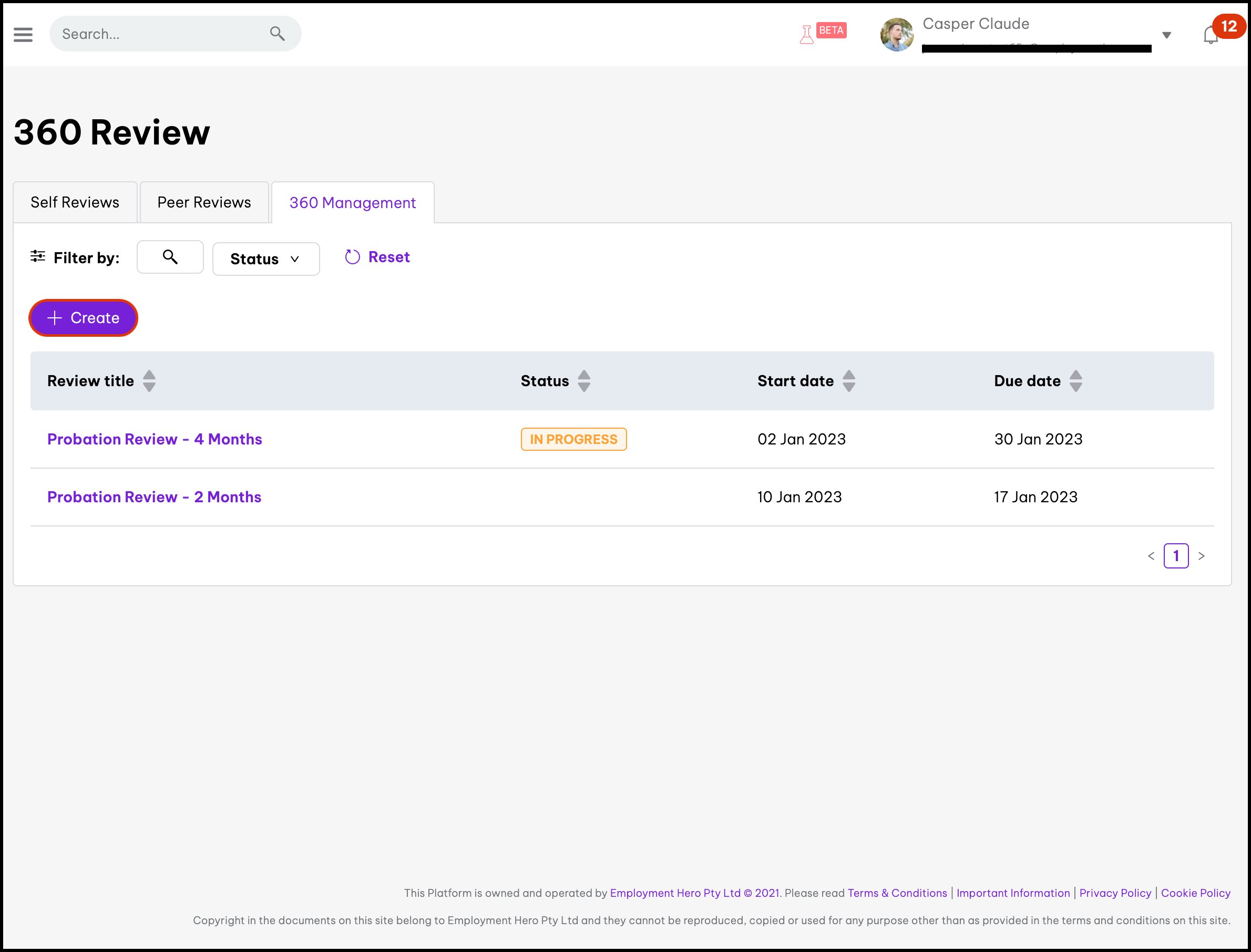Open the notifications bell

[1209, 36]
